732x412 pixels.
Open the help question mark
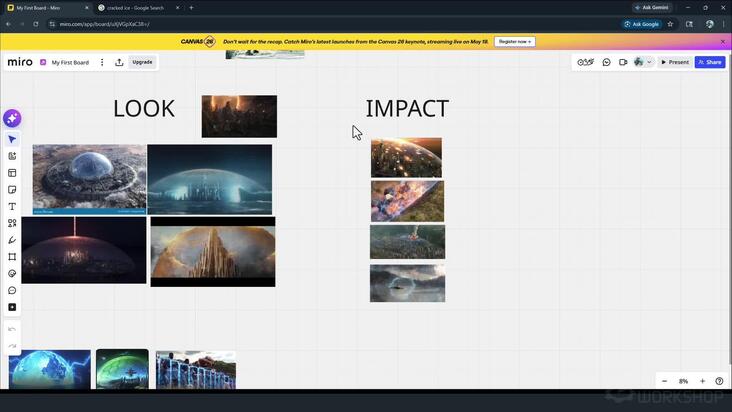coord(719,381)
